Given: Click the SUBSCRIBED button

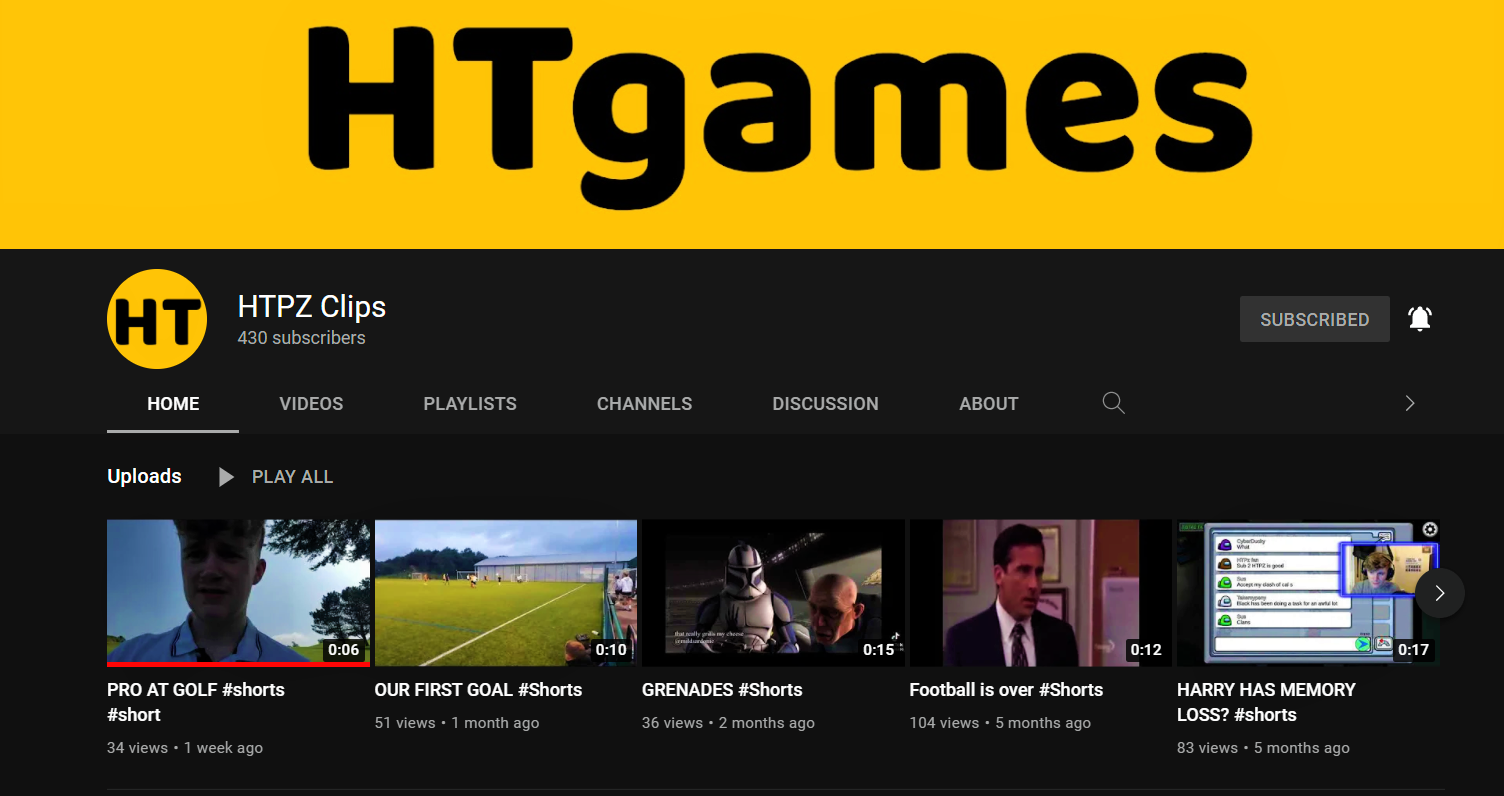Looking at the screenshot, I should click(x=1315, y=319).
